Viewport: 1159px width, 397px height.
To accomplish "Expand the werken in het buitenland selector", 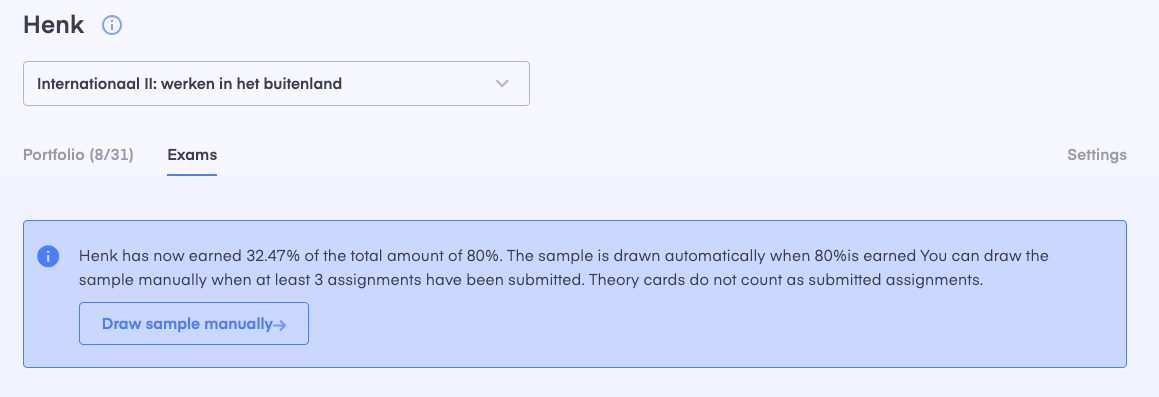I will [x=276, y=84].
